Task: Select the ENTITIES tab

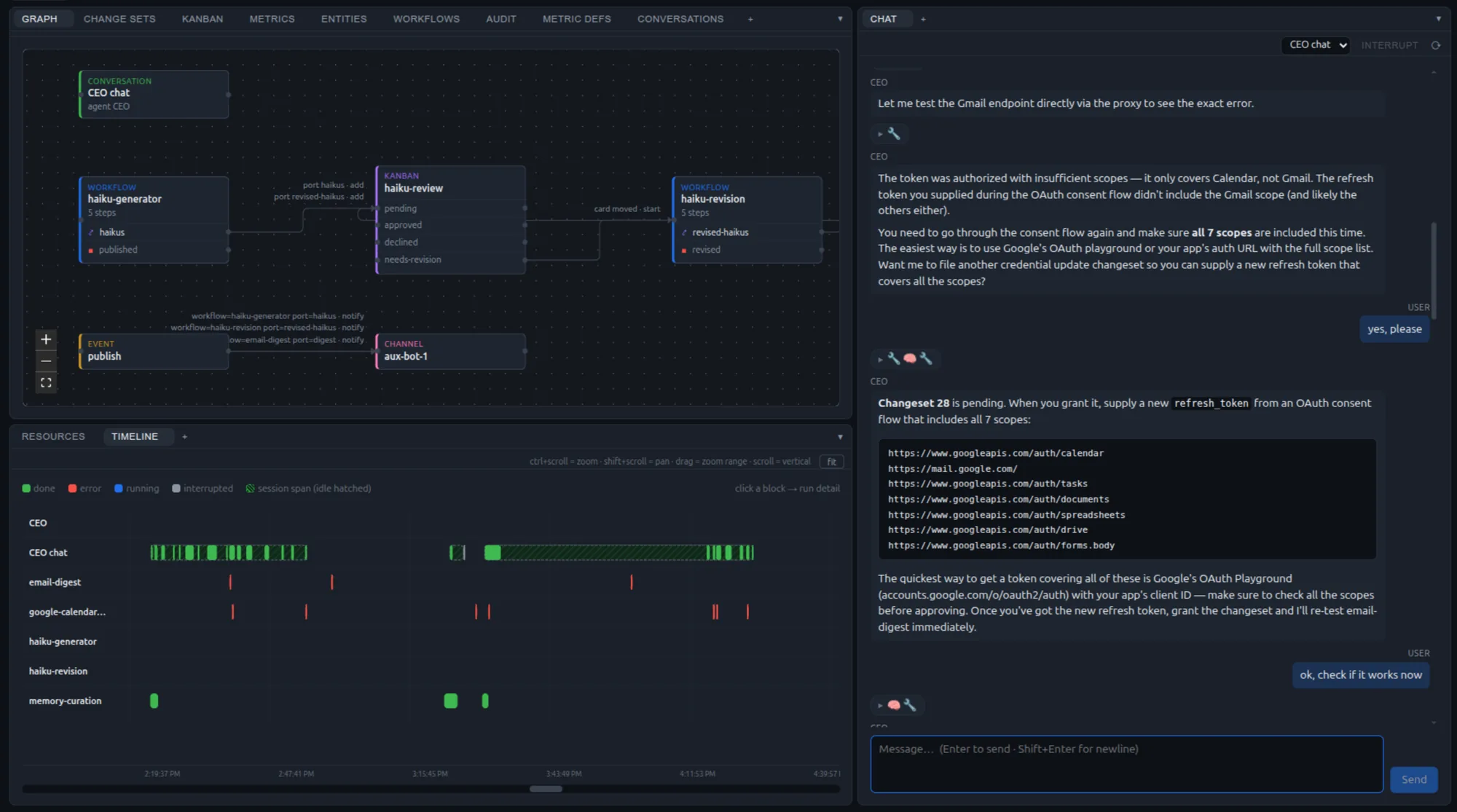Action: click(x=344, y=19)
